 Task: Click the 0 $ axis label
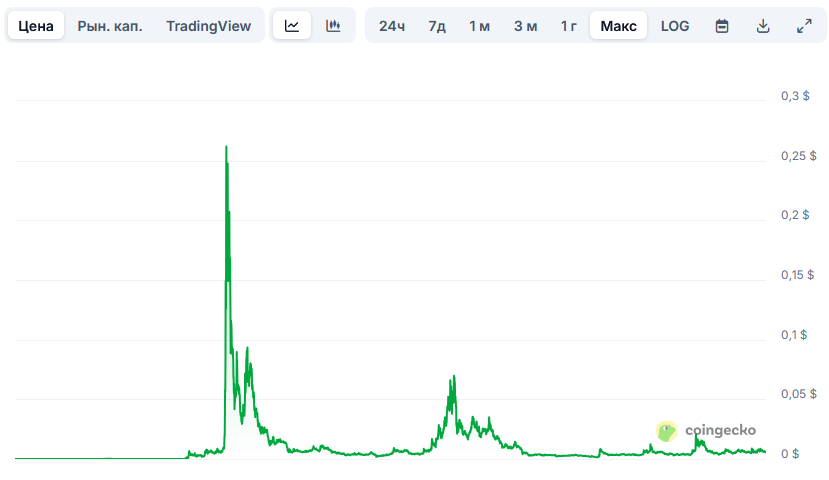[x=790, y=454]
